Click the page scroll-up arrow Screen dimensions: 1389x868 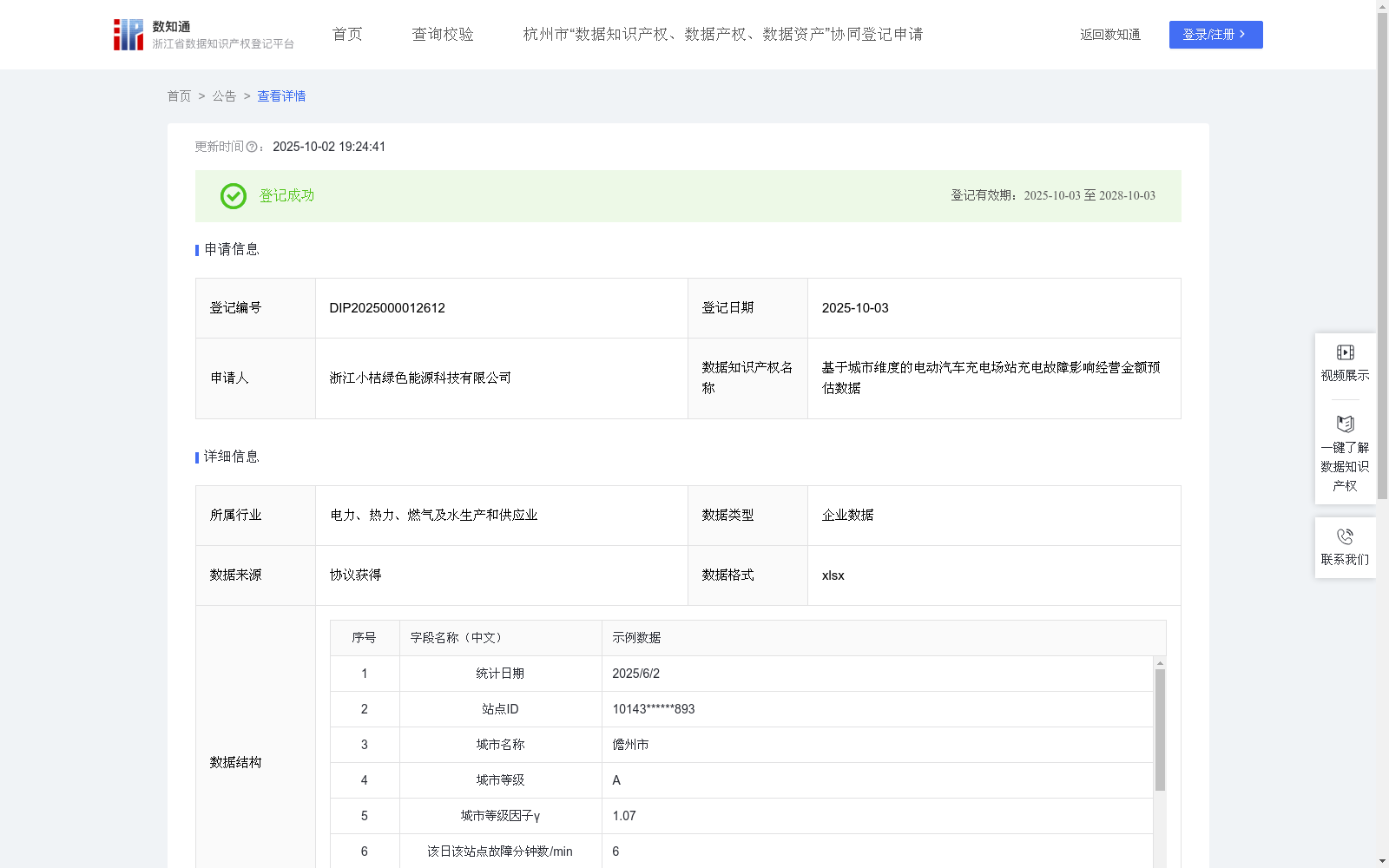point(1382,6)
